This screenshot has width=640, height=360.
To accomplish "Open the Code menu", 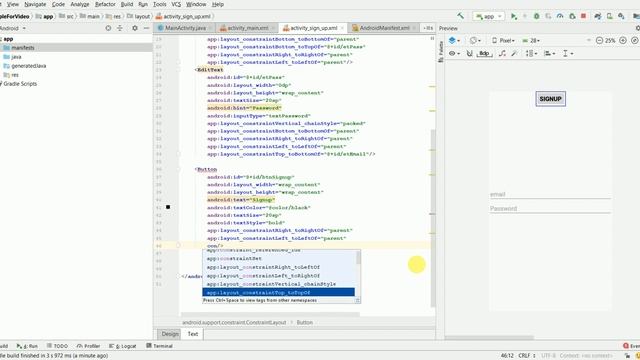I will click(58, 4).
